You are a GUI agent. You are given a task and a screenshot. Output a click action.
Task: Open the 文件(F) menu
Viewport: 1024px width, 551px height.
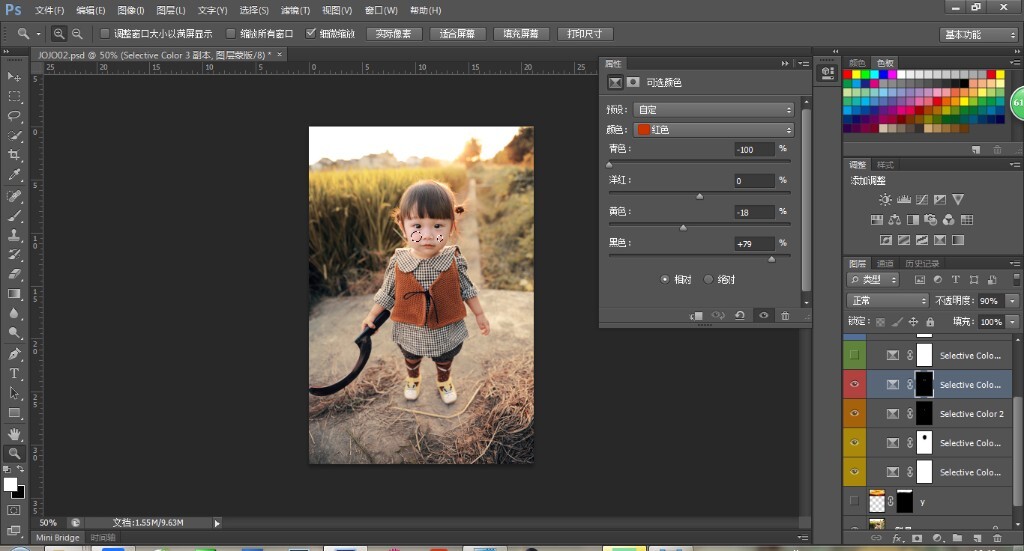click(50, 10)
